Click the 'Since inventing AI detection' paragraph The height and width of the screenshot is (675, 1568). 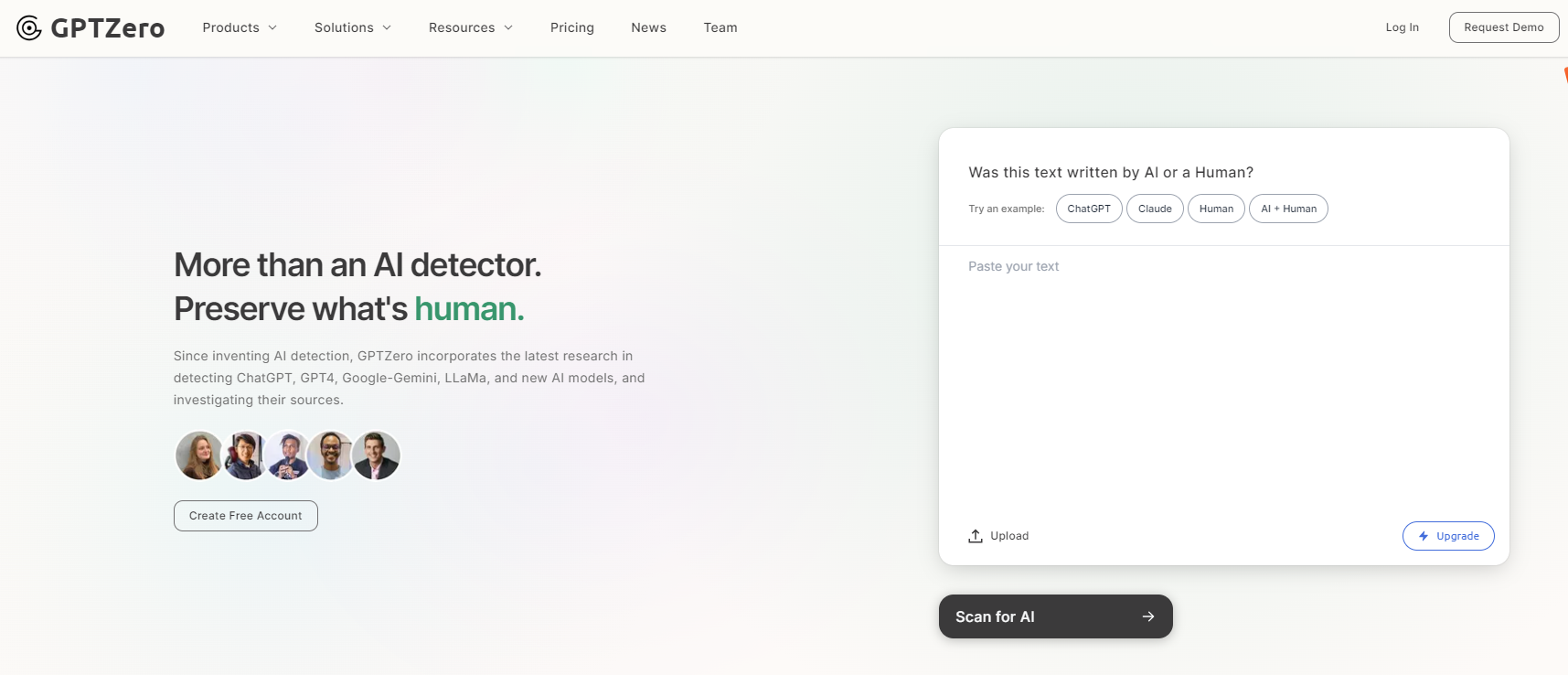410,378
